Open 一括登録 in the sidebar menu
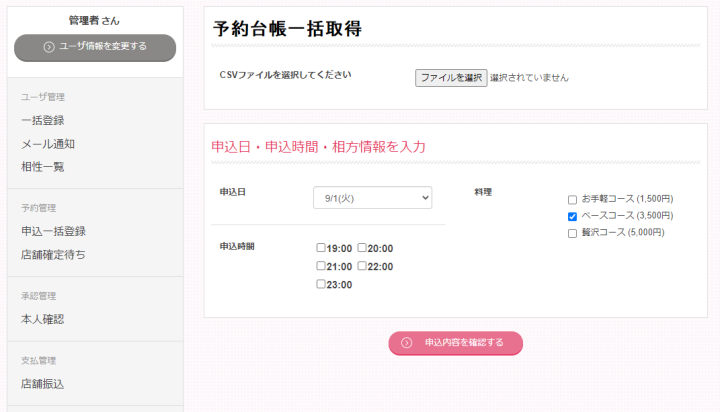Screen dimensions: 720x412 click(x=43, y=120)
